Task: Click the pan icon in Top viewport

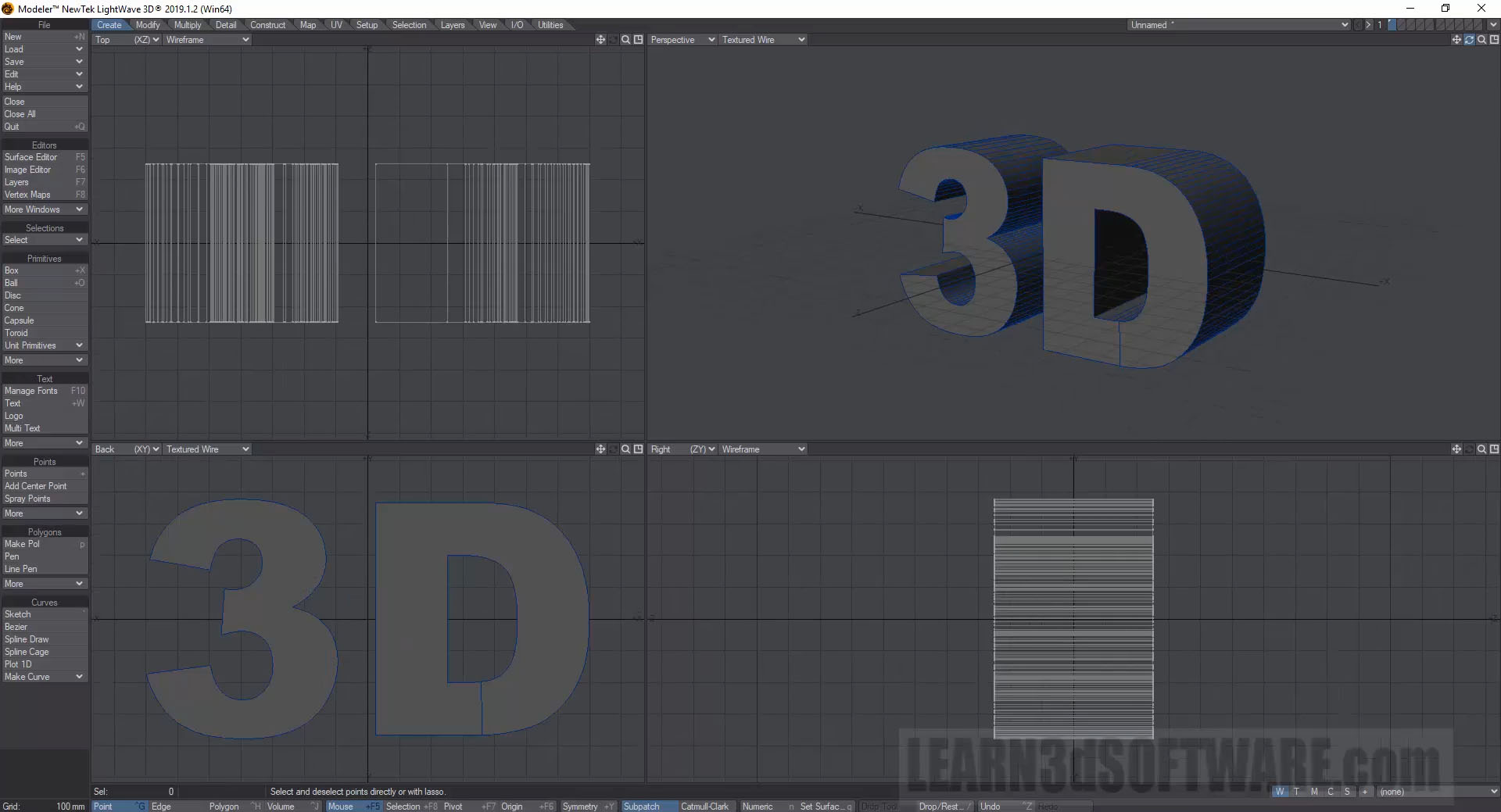Action: [600, 40]
